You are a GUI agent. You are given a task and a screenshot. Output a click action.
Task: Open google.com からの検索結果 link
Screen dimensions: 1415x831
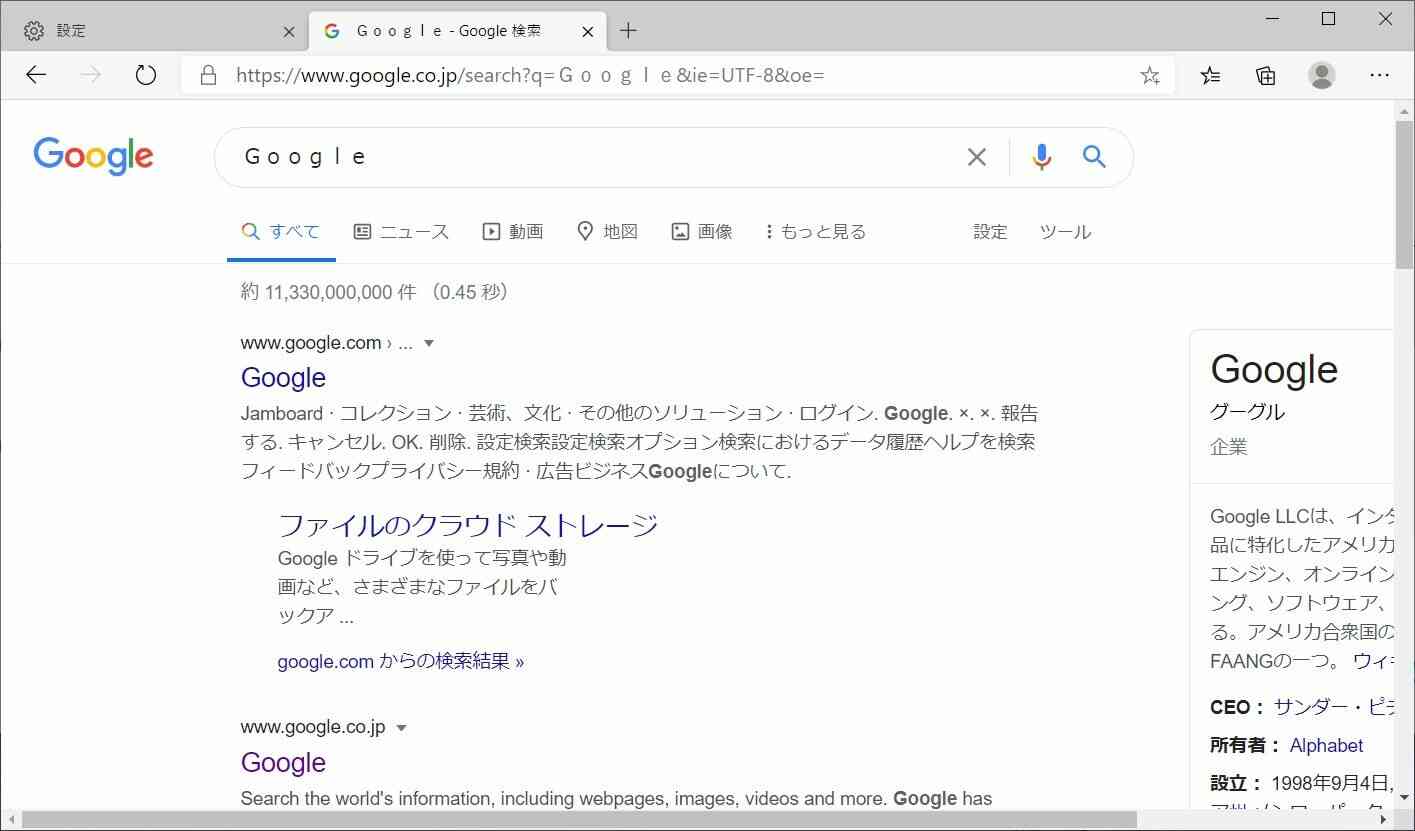click(401, 661)
